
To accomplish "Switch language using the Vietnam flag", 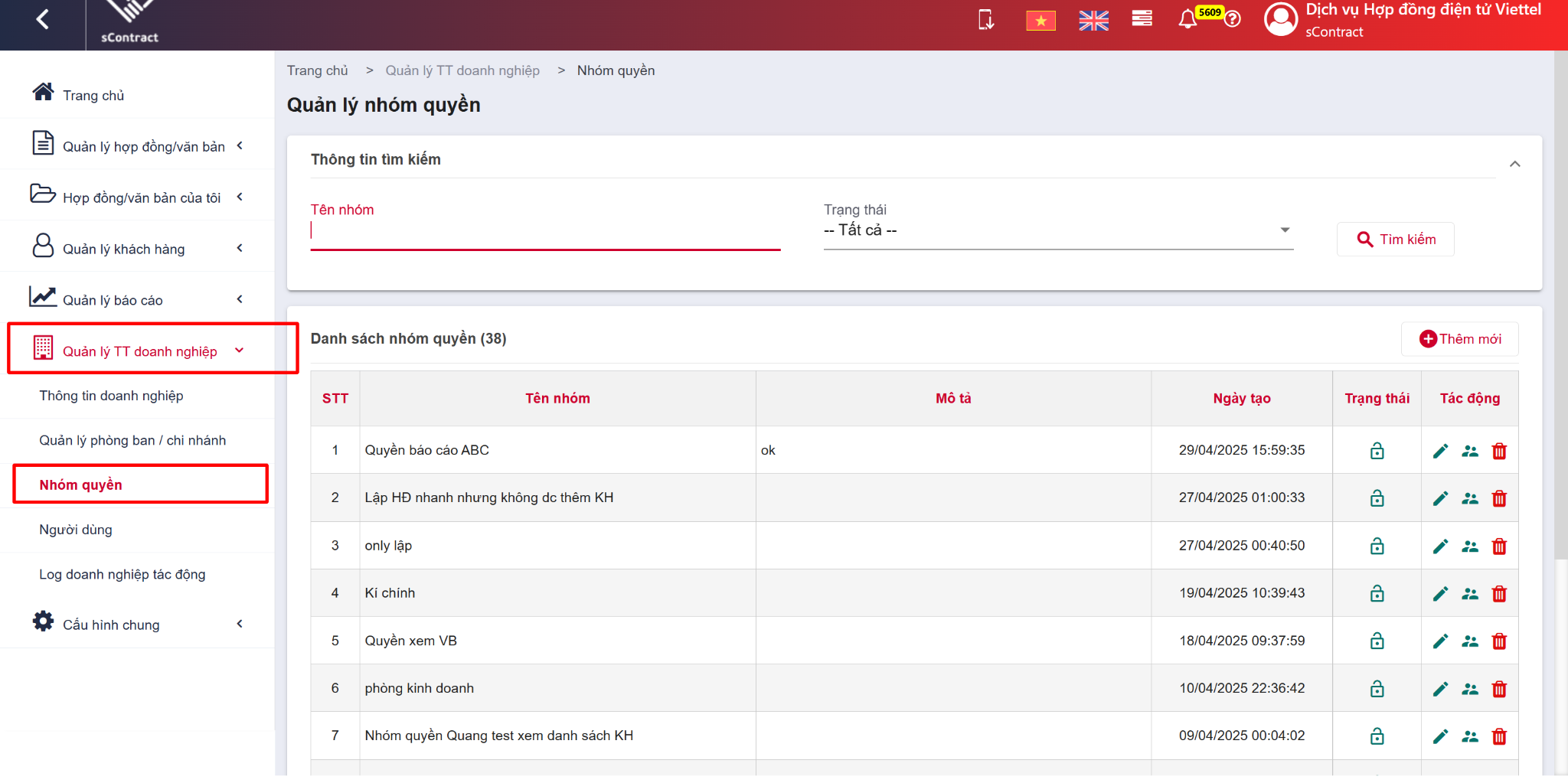I will pyautogui.click(x=1040, y=20).
